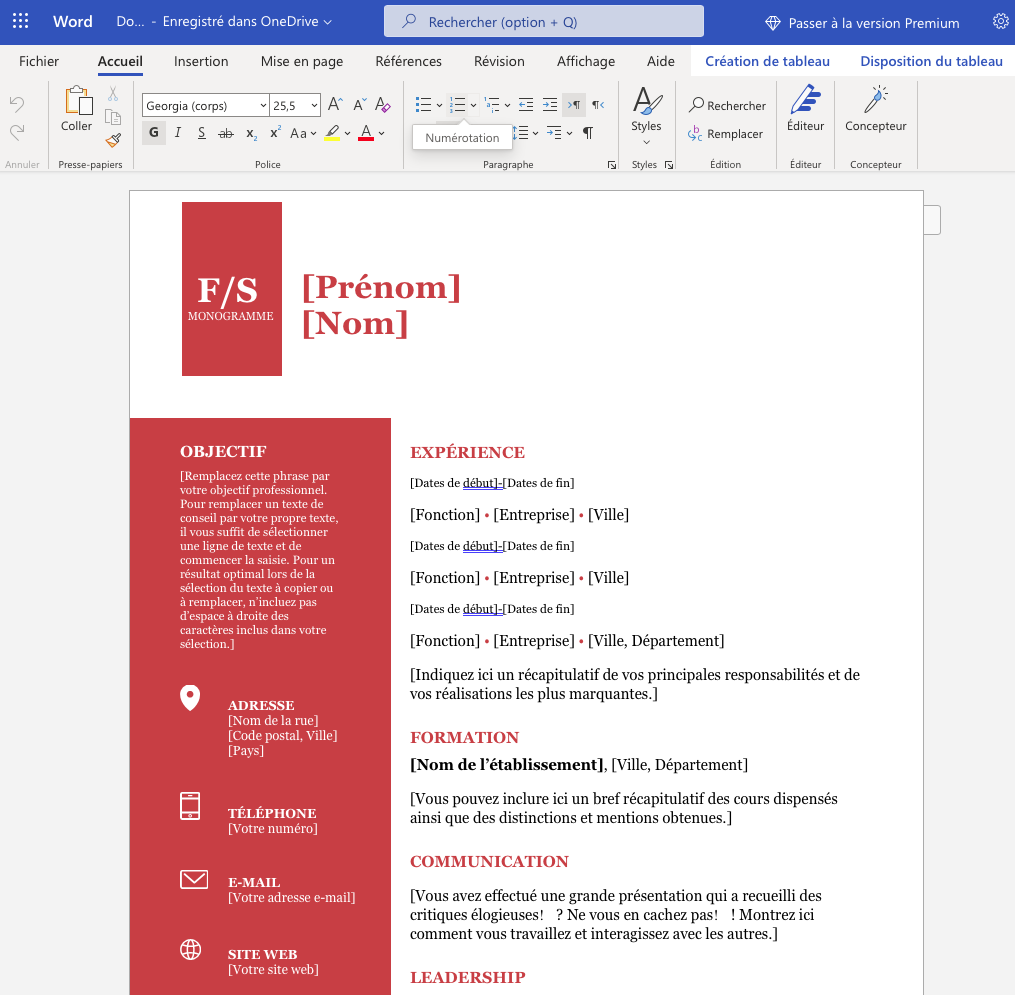Click the Format Painter brush icon
This screenshot has width=1015, height=995.
click(x=113, y=140)
